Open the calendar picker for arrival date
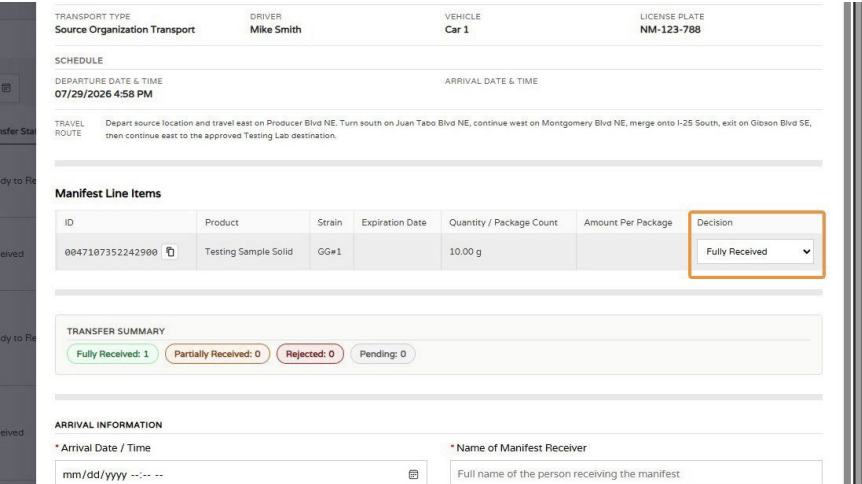The width and height of the screenshot is (862, 484). click(413, 474)
